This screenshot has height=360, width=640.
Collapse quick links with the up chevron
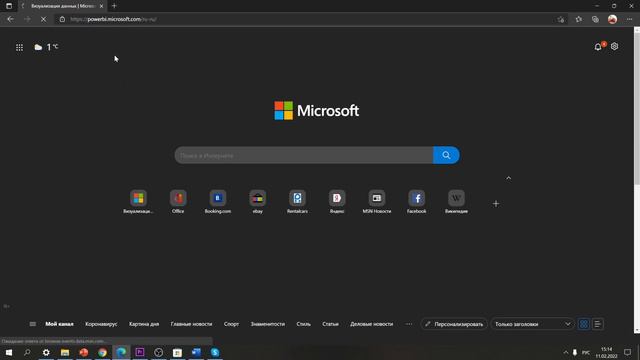point(509,178)
